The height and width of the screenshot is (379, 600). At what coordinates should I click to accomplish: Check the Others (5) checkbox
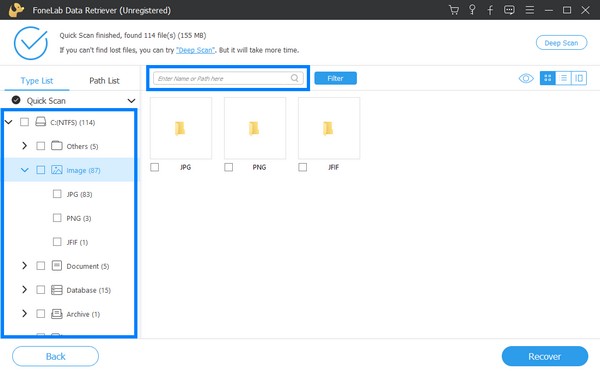coord(41,146)
